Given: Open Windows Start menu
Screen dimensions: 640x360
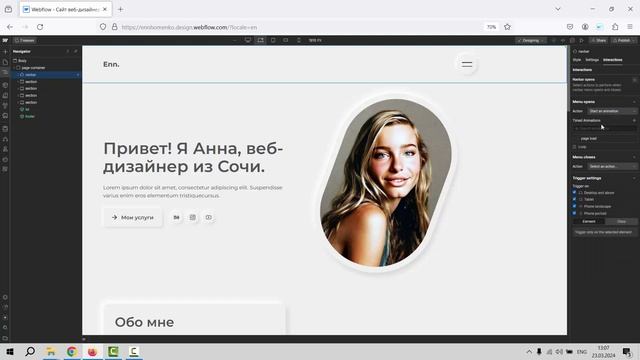Looking at the screenshot, I should [10, 351].
